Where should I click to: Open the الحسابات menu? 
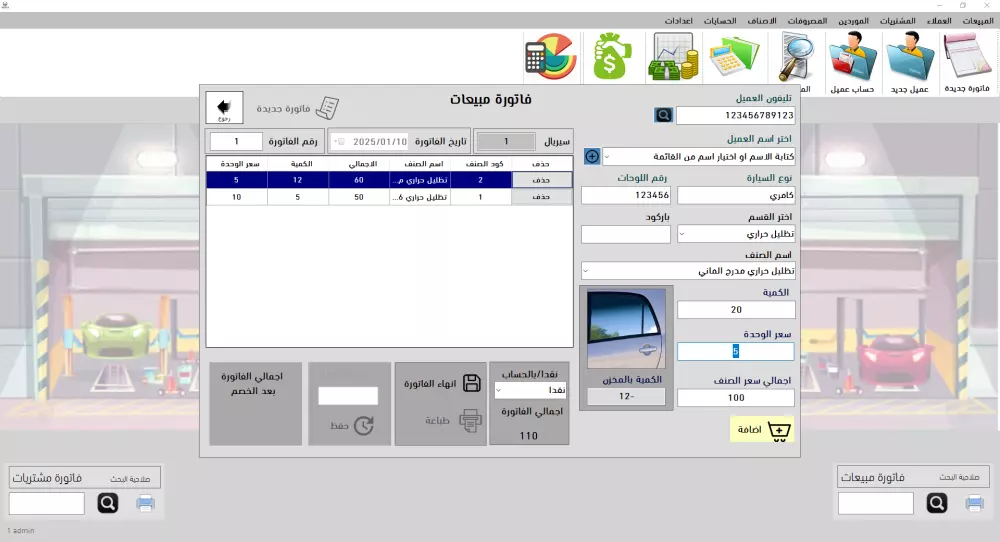tap(720, 21)
